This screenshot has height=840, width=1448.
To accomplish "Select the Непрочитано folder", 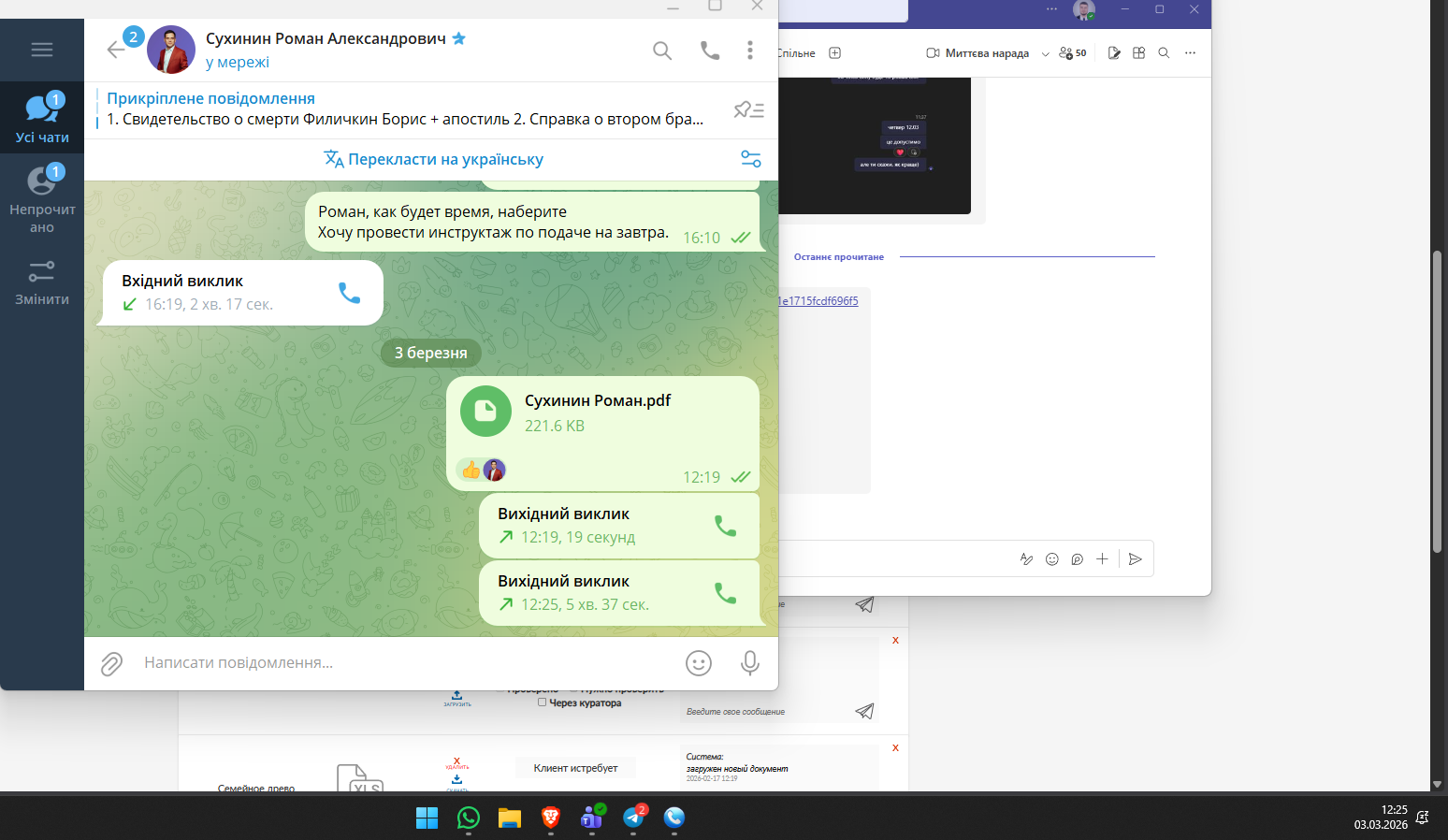I will point(42,198).
